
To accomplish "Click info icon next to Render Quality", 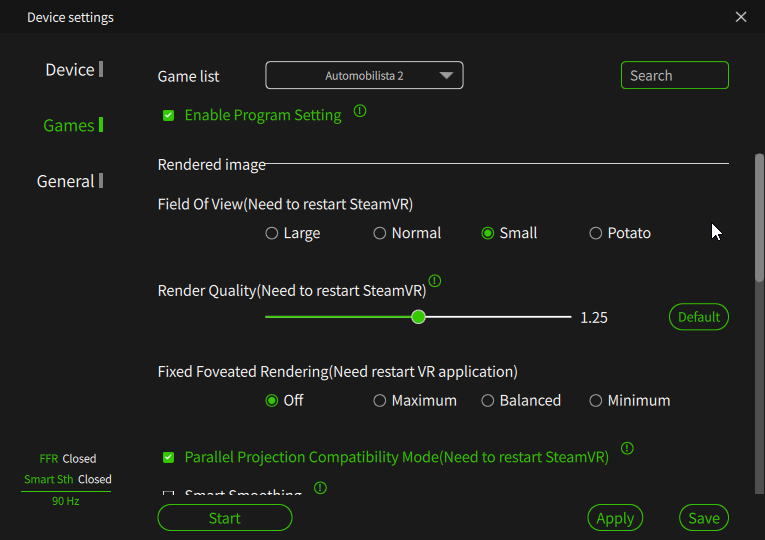I will pyautogui.click(x=435, y=281).
